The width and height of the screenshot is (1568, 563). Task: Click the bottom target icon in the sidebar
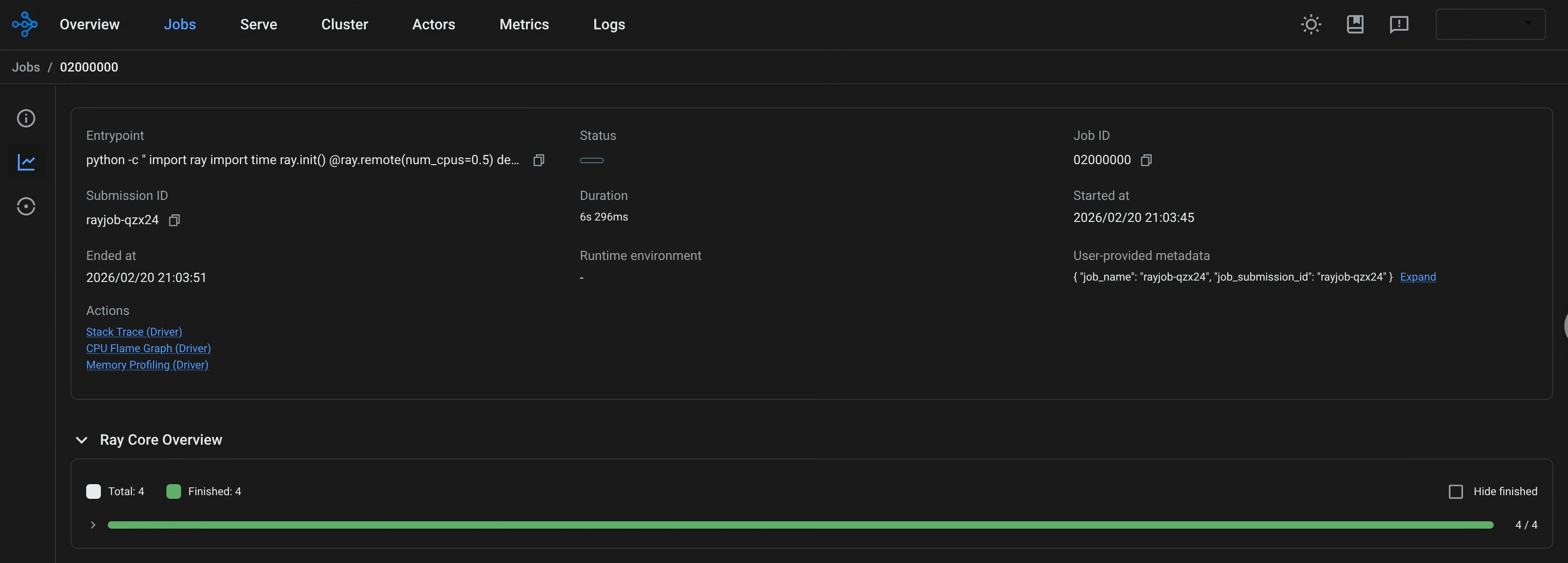click(26, 206)
